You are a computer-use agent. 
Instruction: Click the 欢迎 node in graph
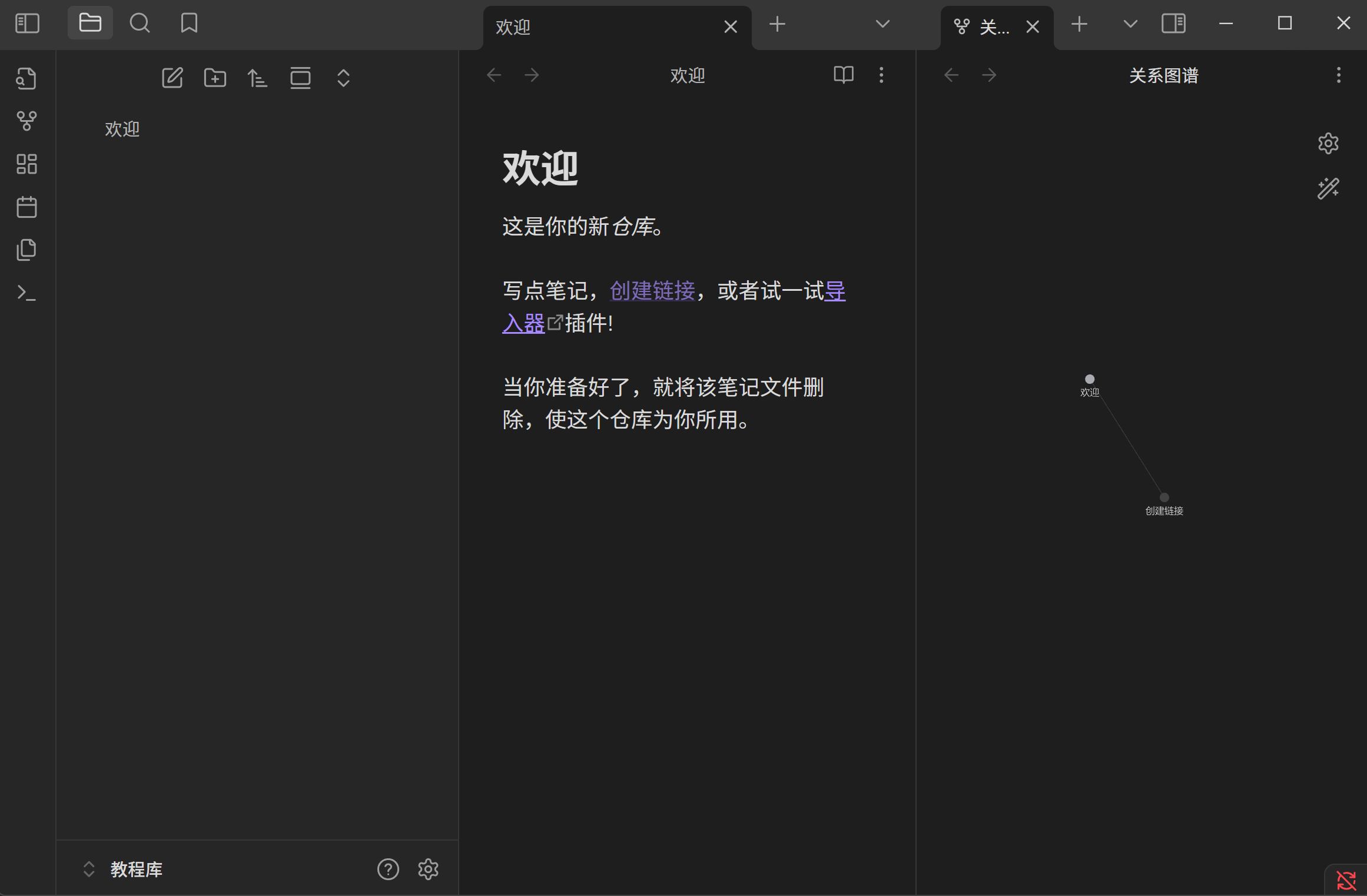tap(1090, 379)
